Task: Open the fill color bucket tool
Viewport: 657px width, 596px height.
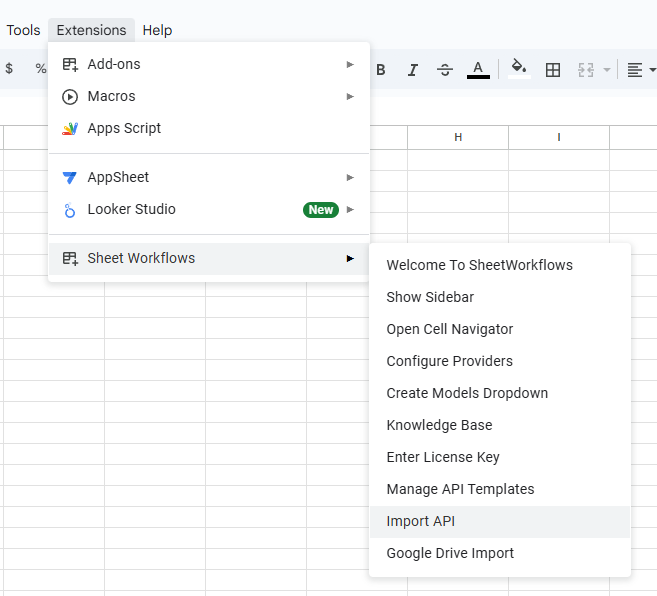Action: coord(518,69)
